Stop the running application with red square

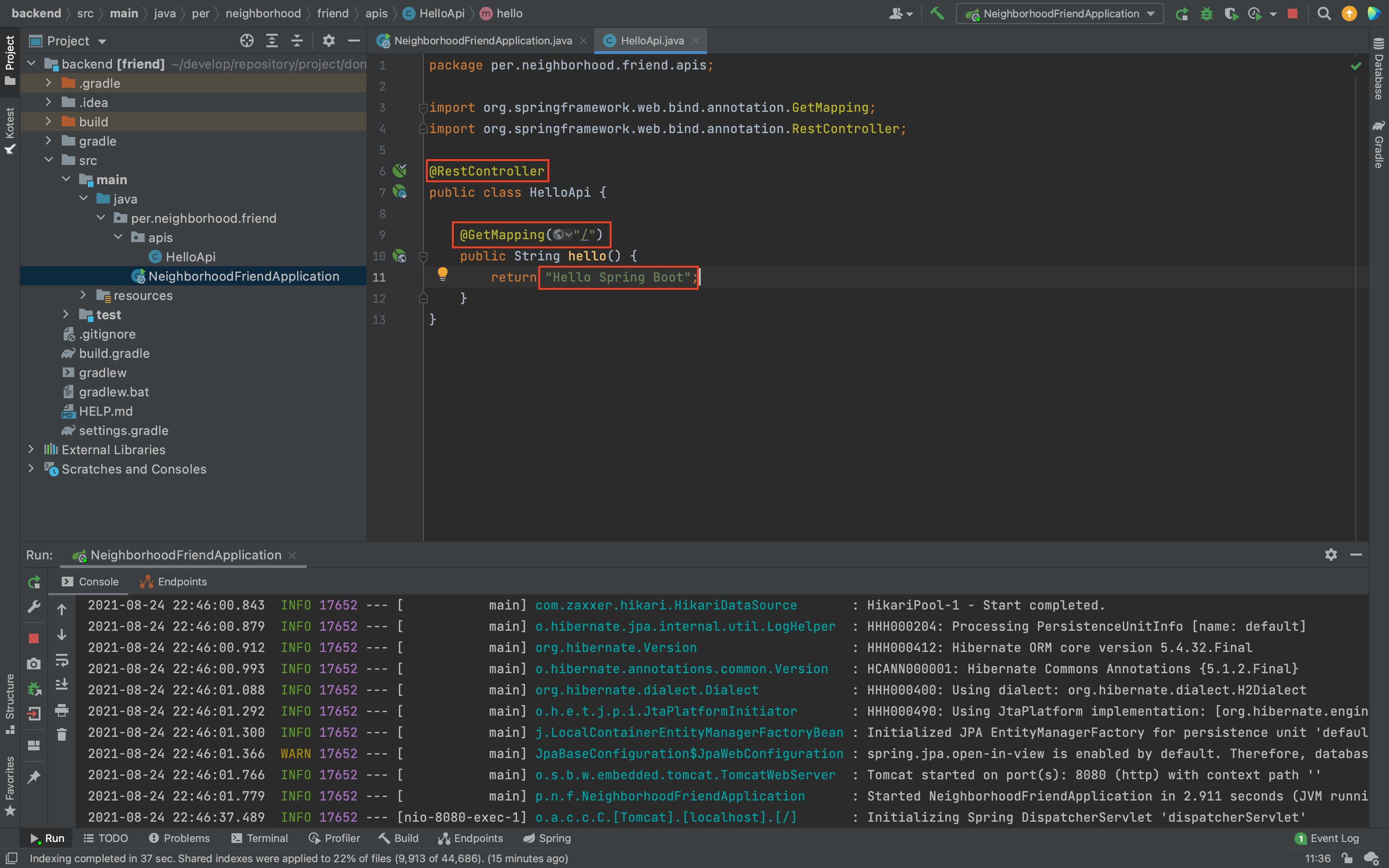click(x=1292, y=13)
